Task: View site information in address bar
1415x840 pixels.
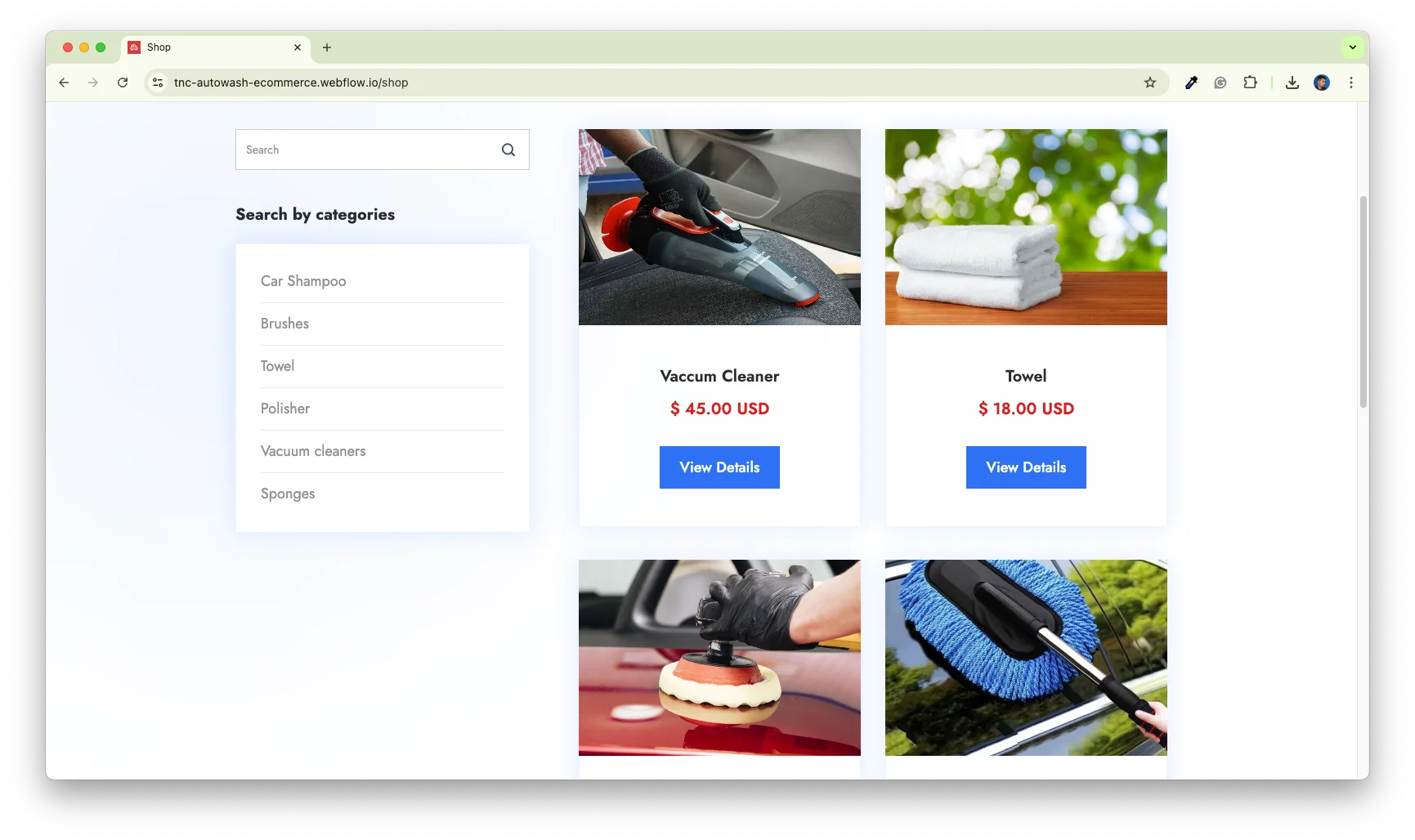Action: (159, 83)
